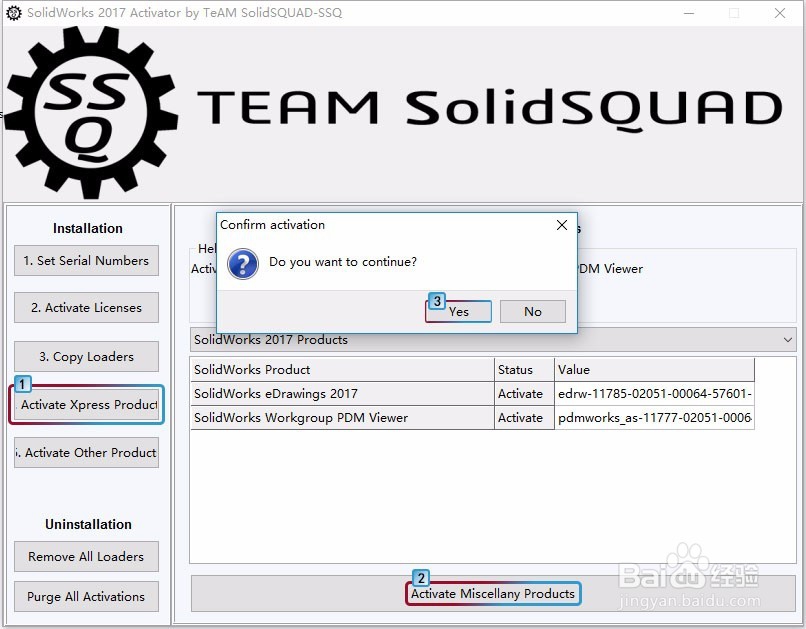Viewport: 806px width, 629px height.
Task: Decline activation by clicking No
Action: pos(533,311)
